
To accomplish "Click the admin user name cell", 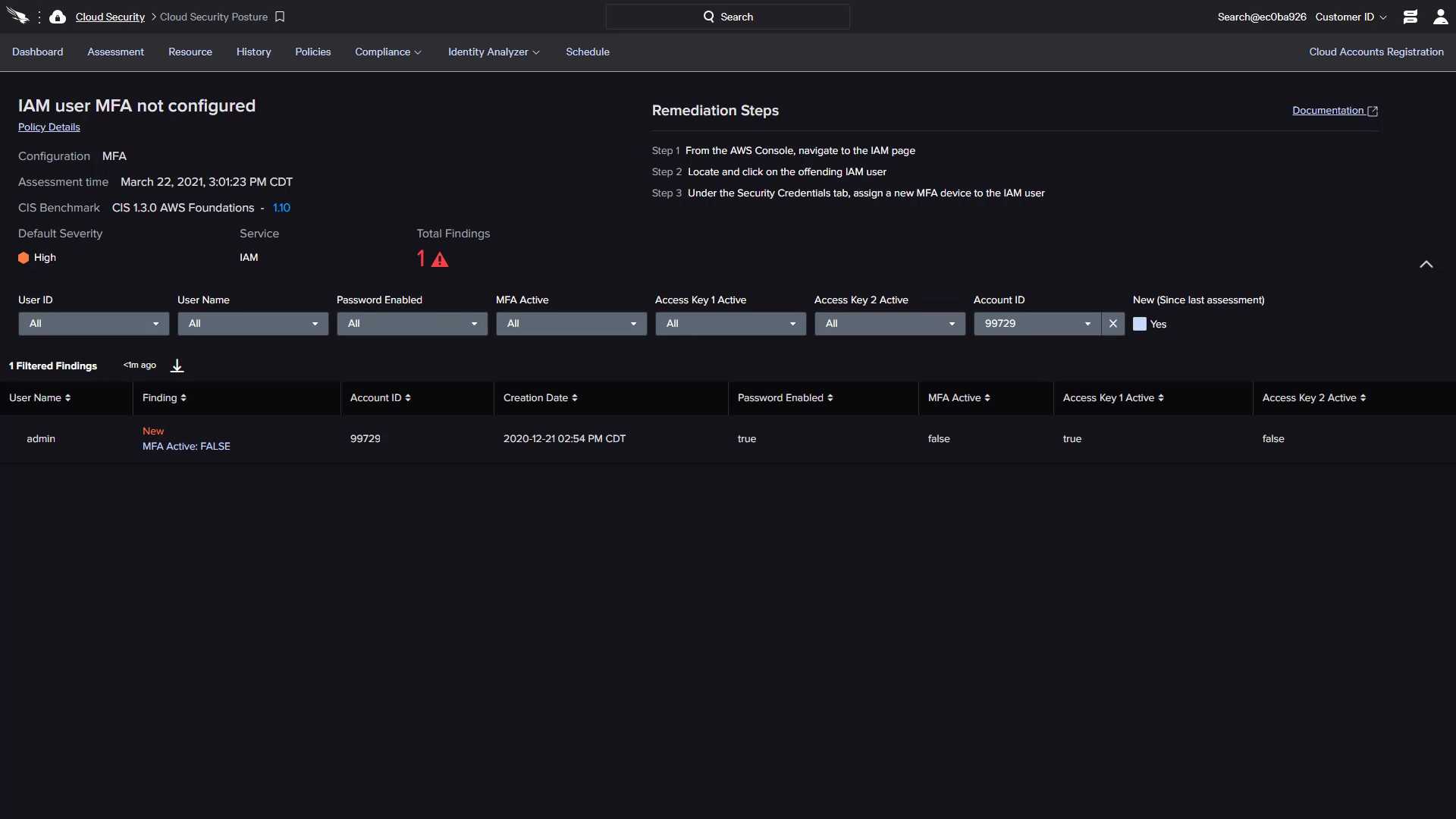I will tap(41, 439).
